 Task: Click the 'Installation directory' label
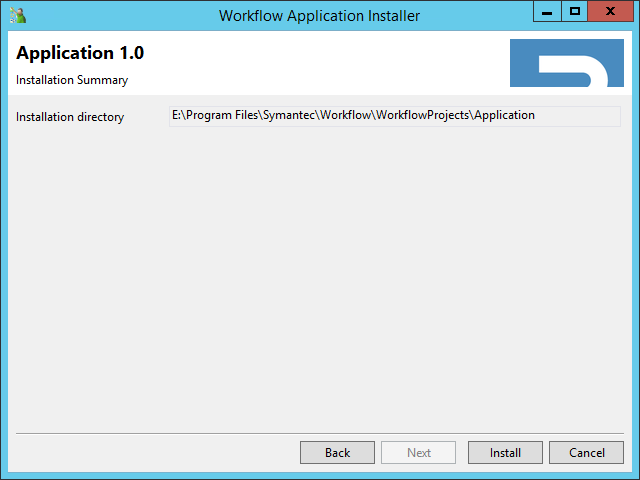(70, 117)
